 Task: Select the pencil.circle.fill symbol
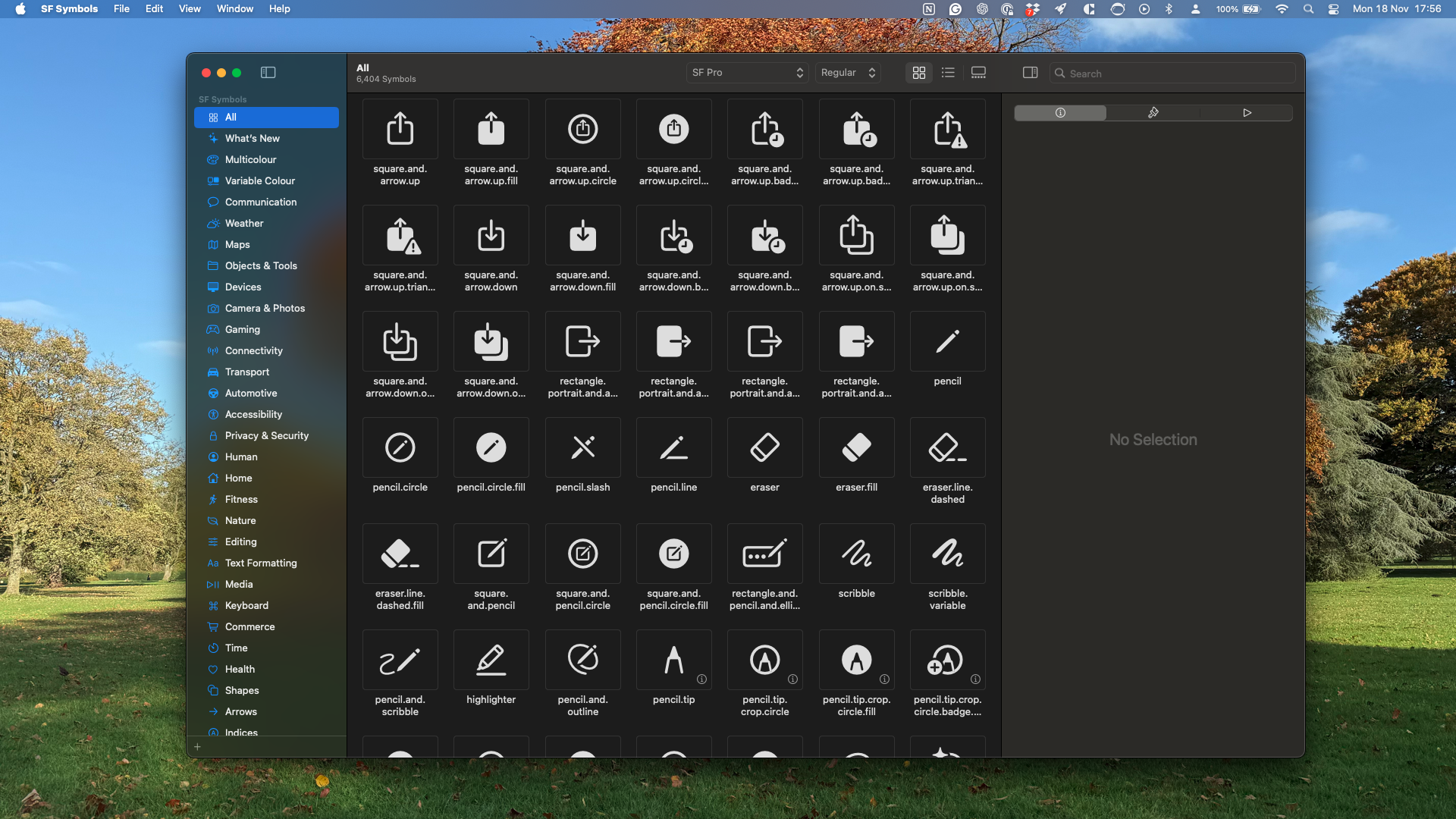pyautogui.click(x=491, y=447)
